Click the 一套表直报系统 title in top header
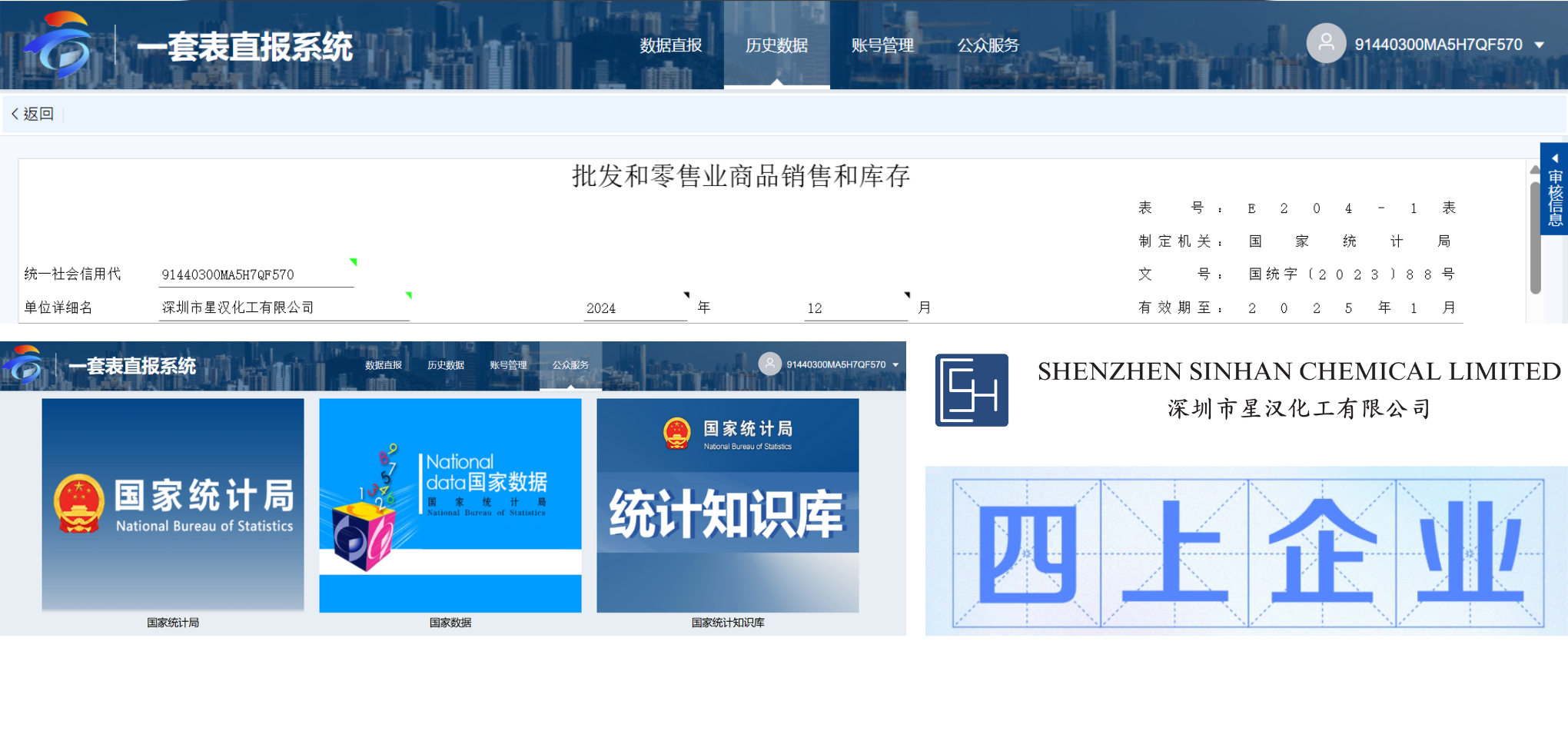1568x738 pixels. click(x=245, y=47)
